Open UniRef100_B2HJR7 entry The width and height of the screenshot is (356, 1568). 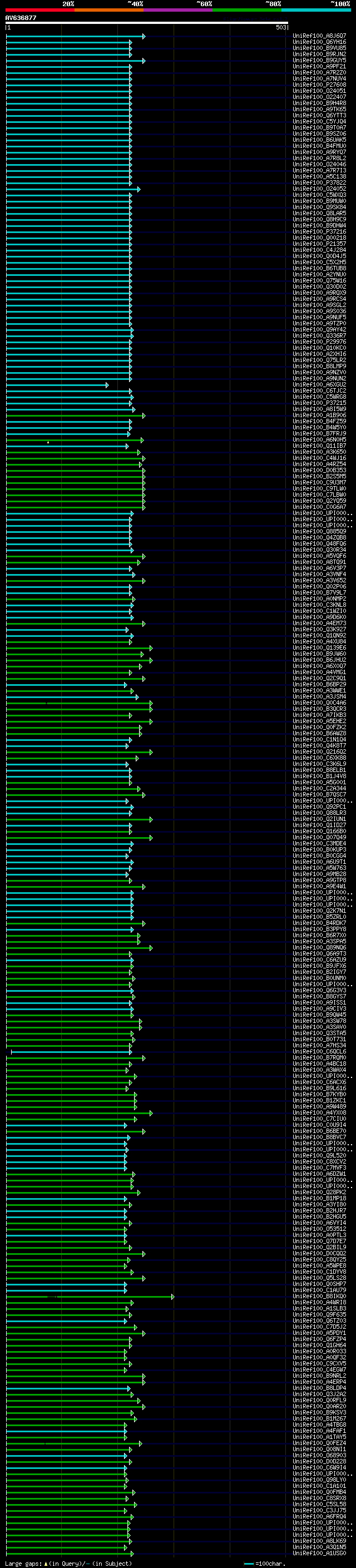[x=319, y=1211]
